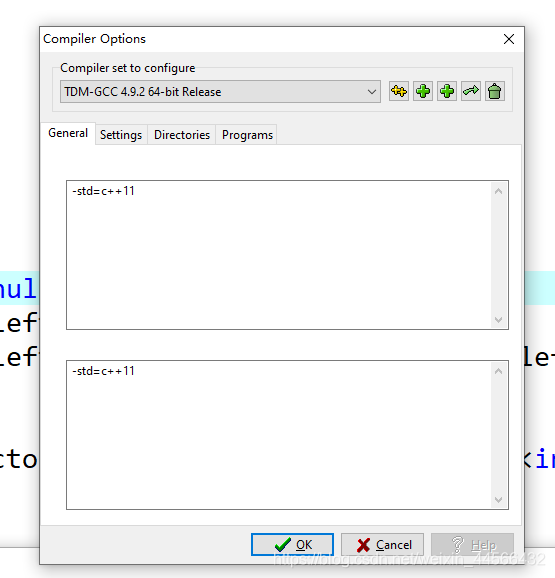The height and width of the screenshot is (578, 555).
Task: Switch to the Settings tab
Action: (x=121, y=135)
